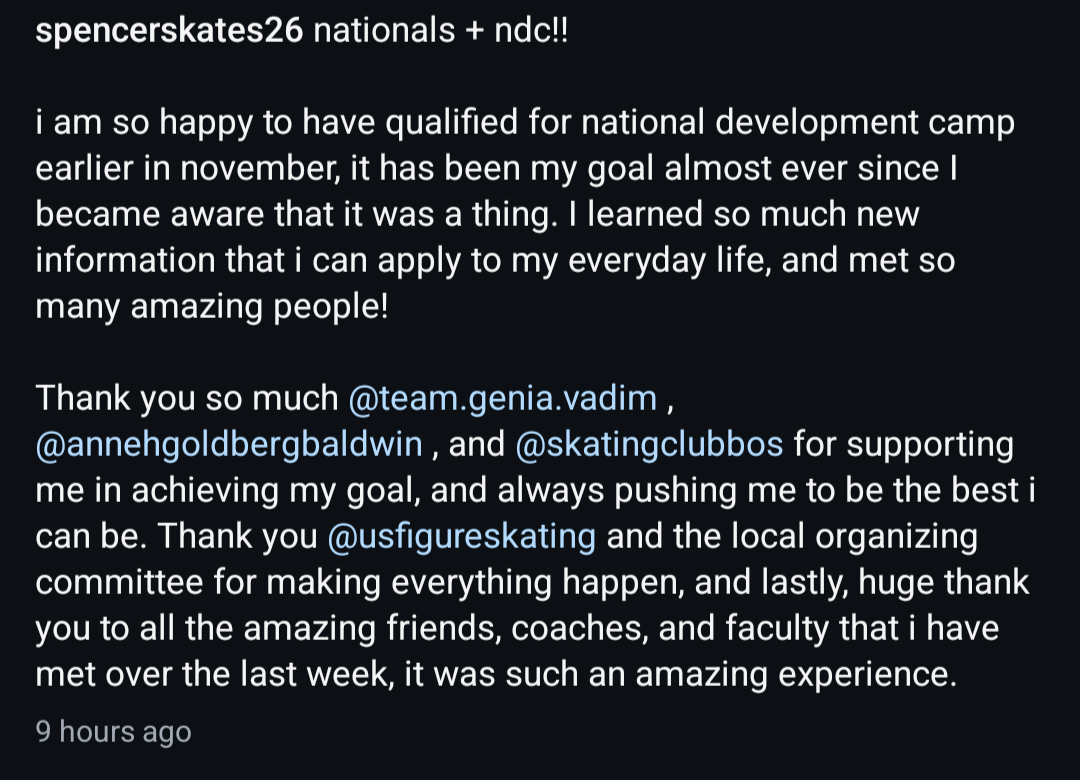Click the final line "met over the last week"
This screenshot has width=1080, height=780.
(x=497, y=674)
